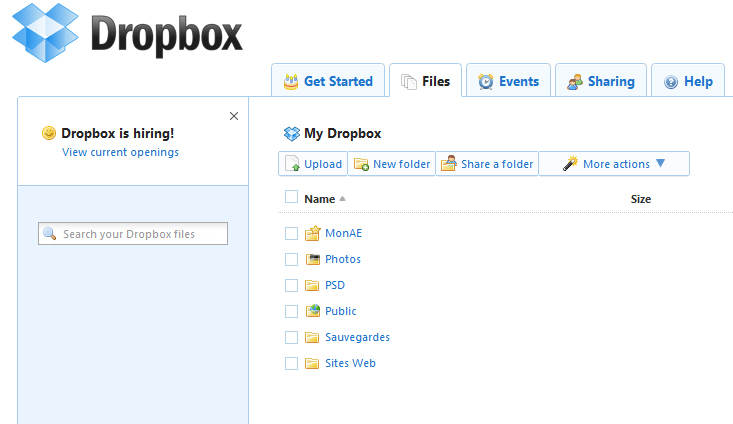Follow the View current openings link
733x424 pixels.
click(x=120, y=152)
